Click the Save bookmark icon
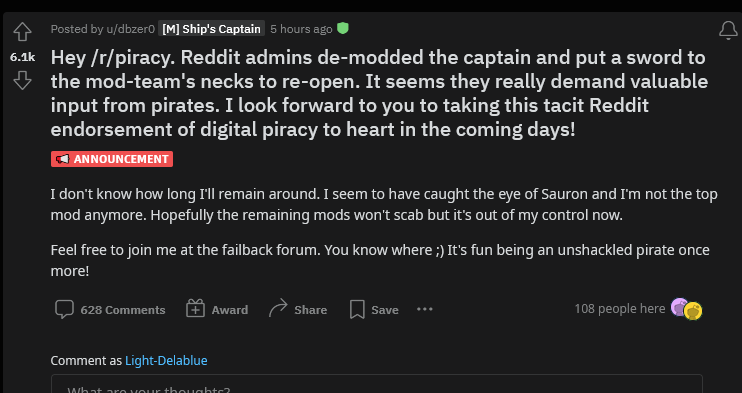The height and width of the screenshot is (393, 742). (x=357, y=309)
